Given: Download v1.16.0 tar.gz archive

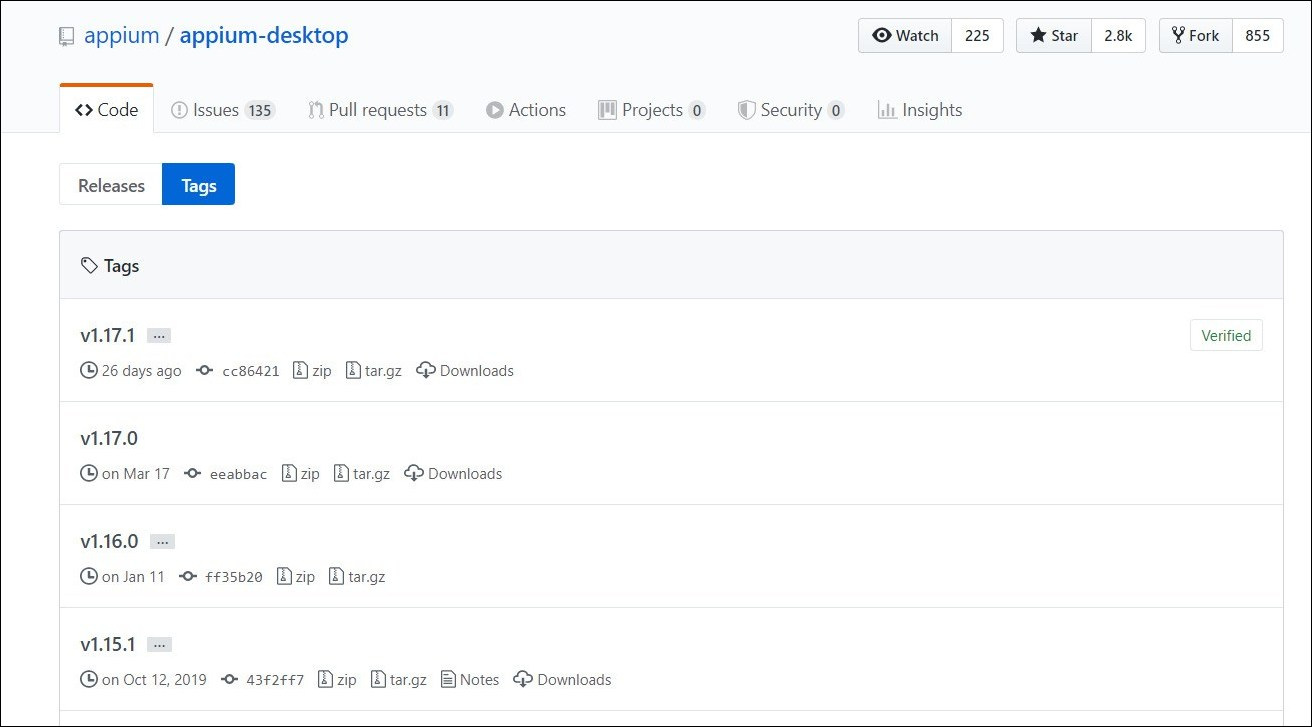Looking at the screenshot, I should point(357,577).
